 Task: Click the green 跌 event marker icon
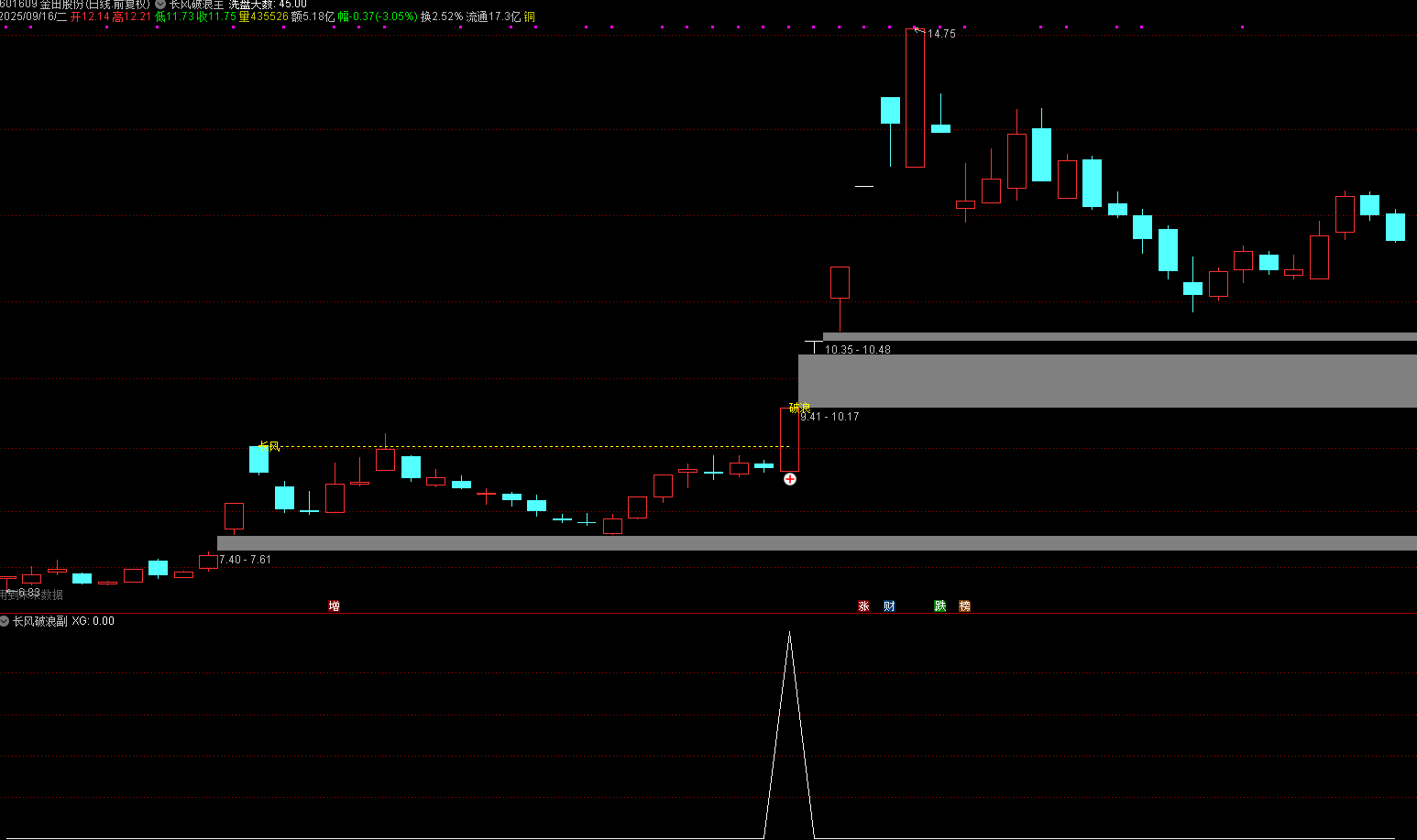pos(939,605)
